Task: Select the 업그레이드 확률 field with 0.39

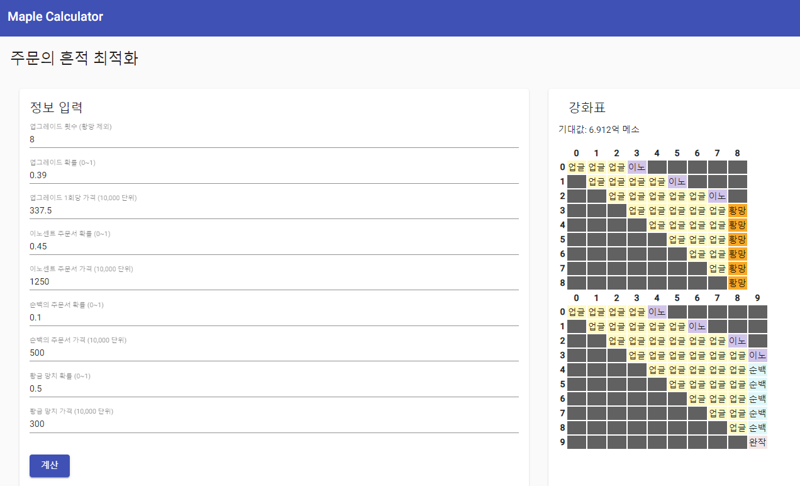Action: (274, 175)
